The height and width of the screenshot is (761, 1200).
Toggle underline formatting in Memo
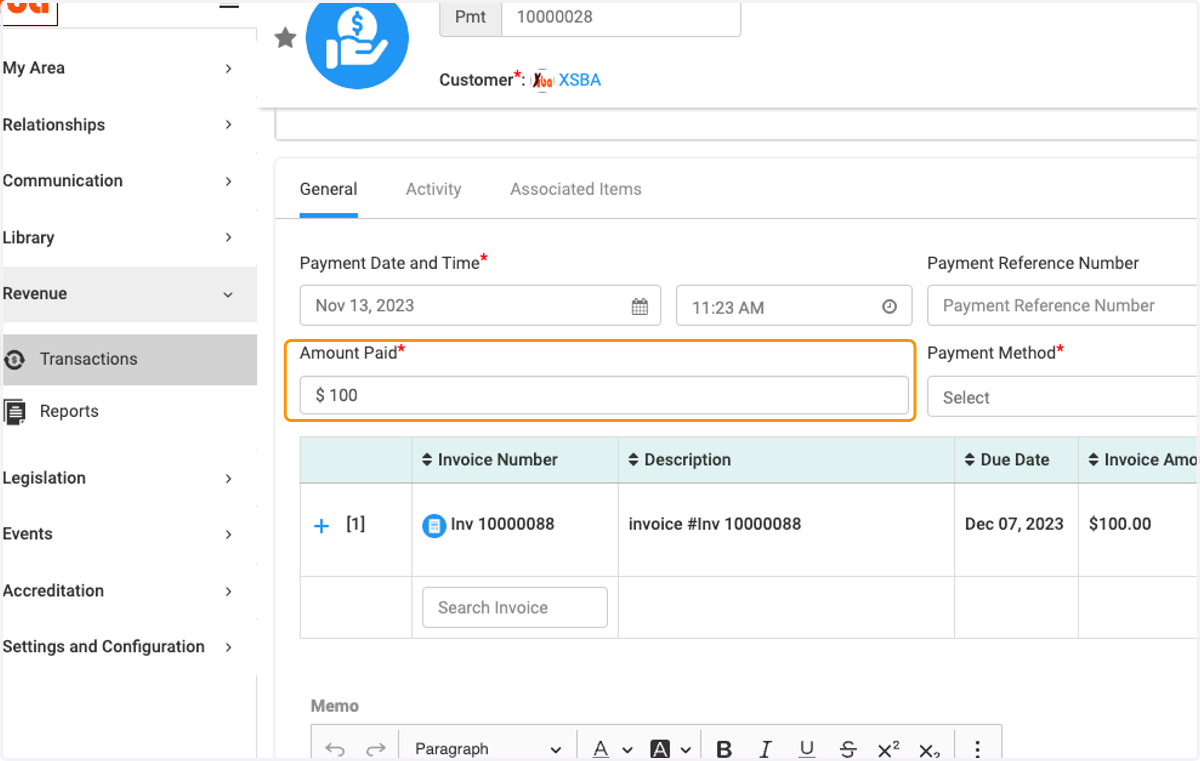[x=807, y=749]
